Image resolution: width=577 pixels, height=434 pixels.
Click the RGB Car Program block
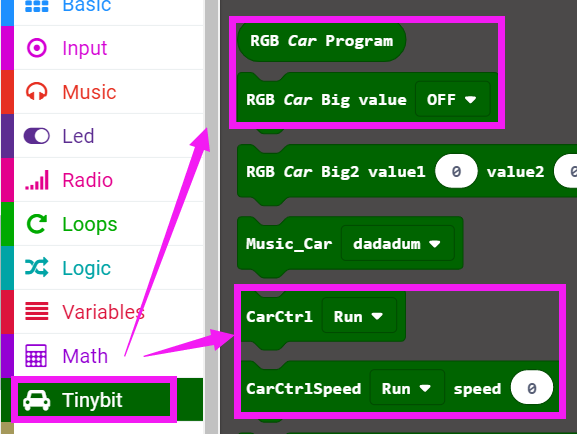point(322,41)
